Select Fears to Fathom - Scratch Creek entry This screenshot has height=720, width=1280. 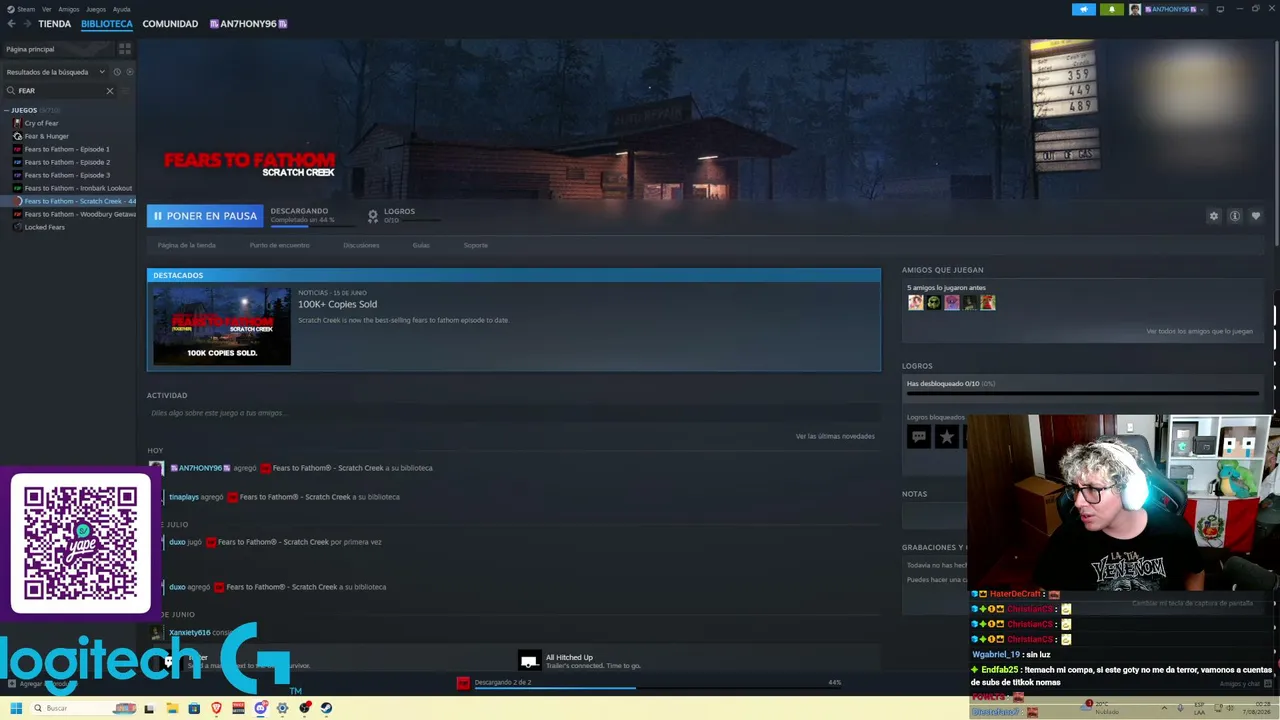tap(75, 201)
